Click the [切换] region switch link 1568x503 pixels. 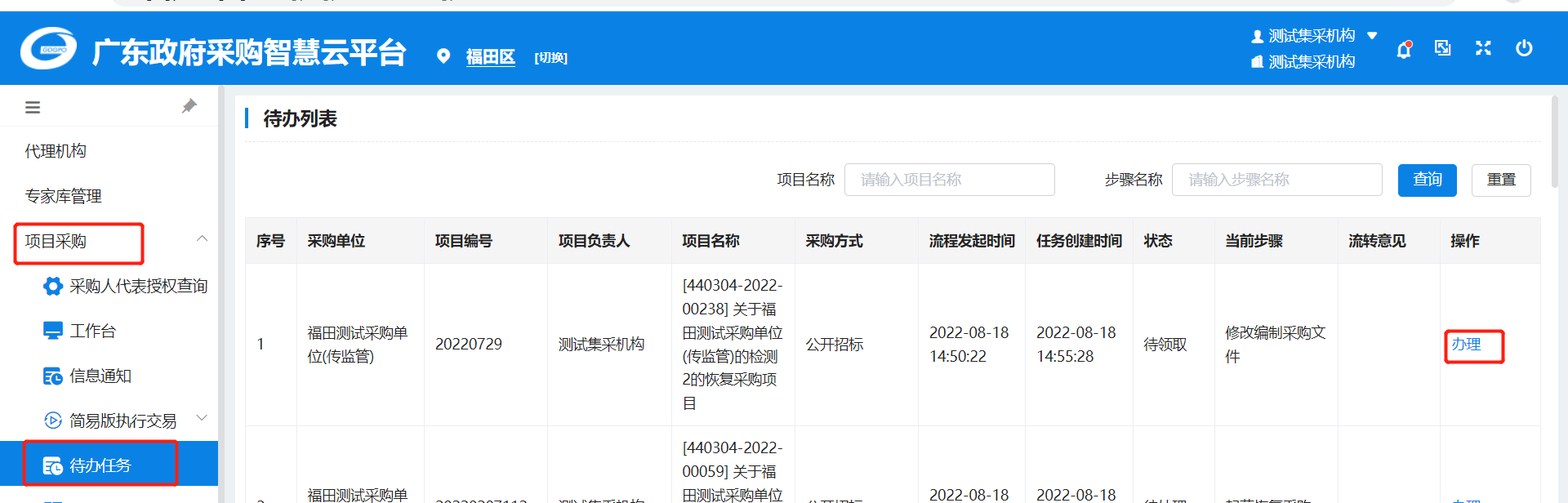pos(550,58)
